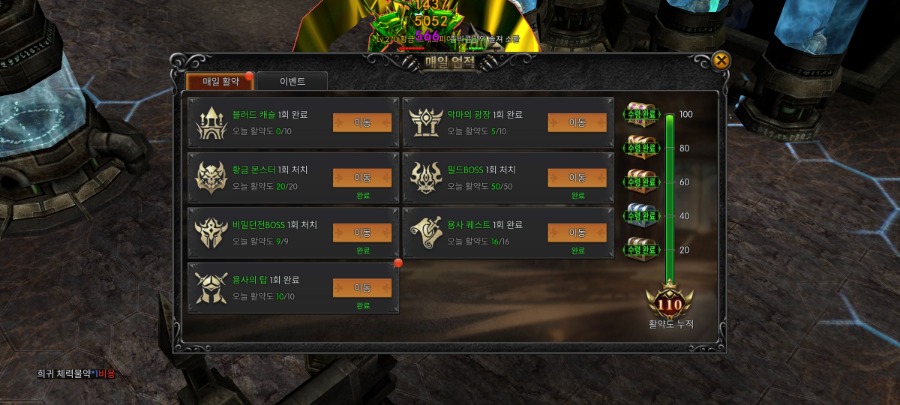Click 이동 button for 악마의 광장
This screenshot has height=405, width=900.
coord(577,123)
